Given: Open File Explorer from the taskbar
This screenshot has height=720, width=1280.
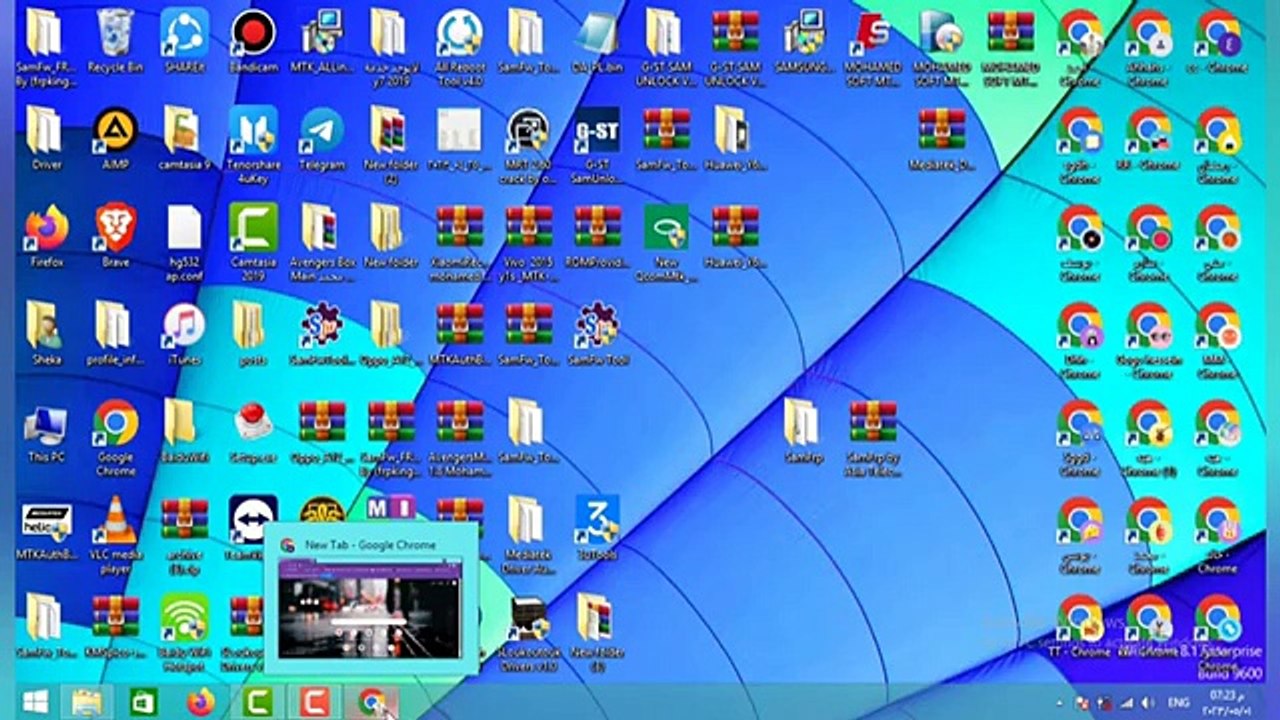Looking at the screenshot, I should 87,702.
